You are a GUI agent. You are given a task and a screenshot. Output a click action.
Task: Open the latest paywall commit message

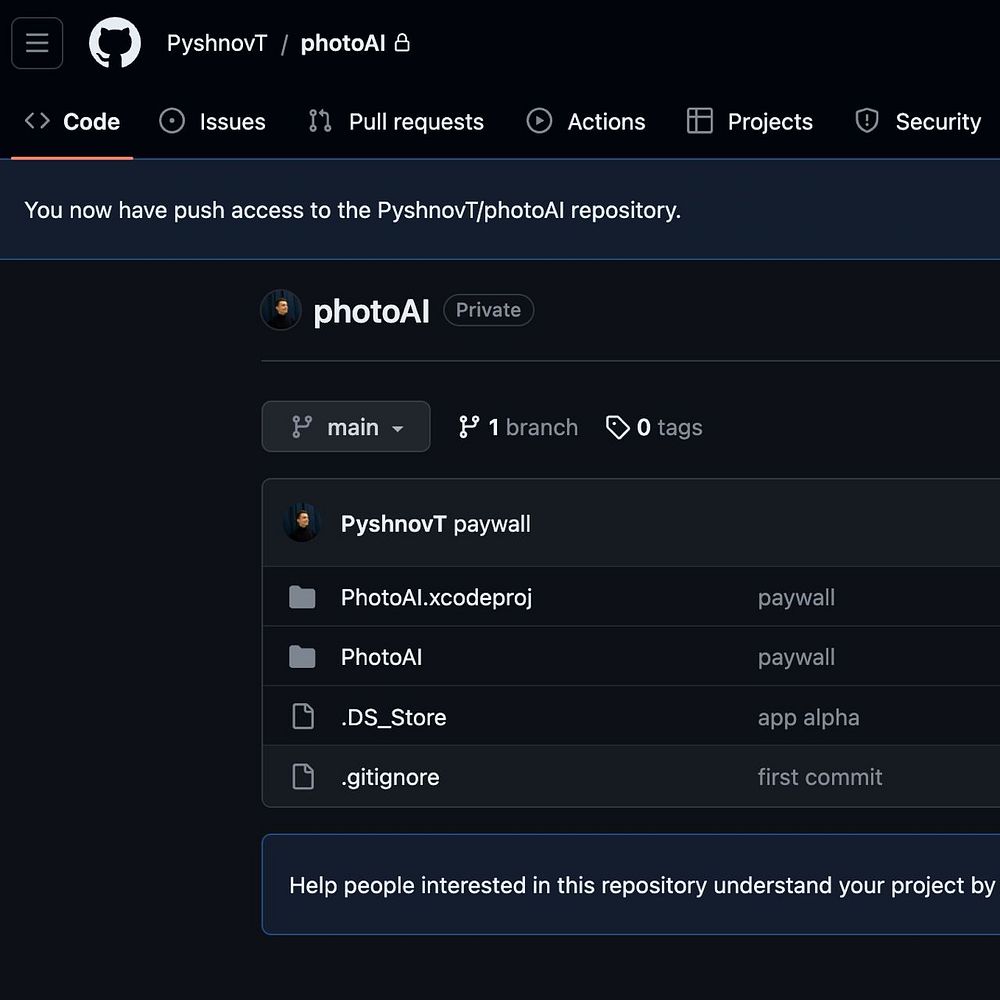pyautogui.click(x=492, y=524)
